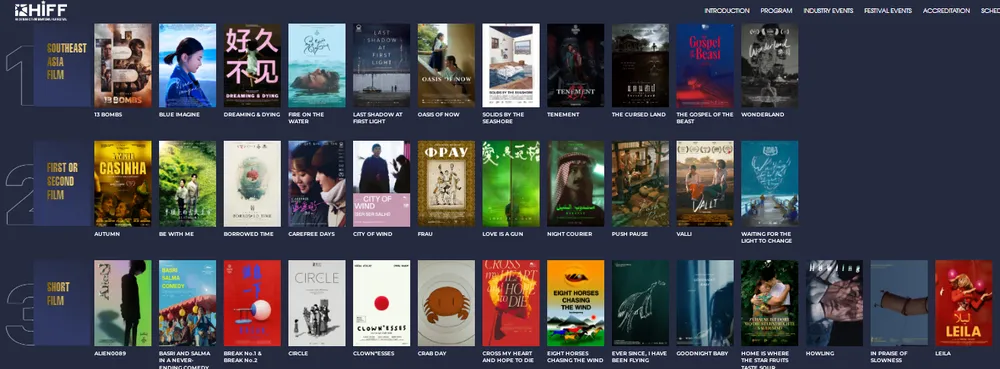
Task: Open the Howling poster
Action: tap(834, 303)
